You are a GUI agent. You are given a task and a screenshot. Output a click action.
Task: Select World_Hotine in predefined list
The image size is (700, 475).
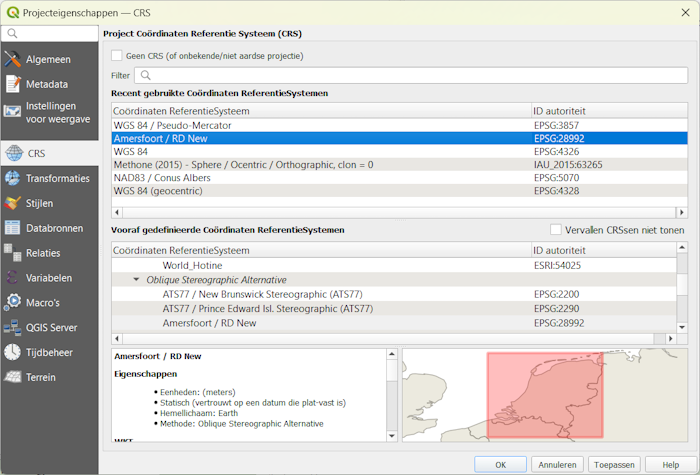394,265
